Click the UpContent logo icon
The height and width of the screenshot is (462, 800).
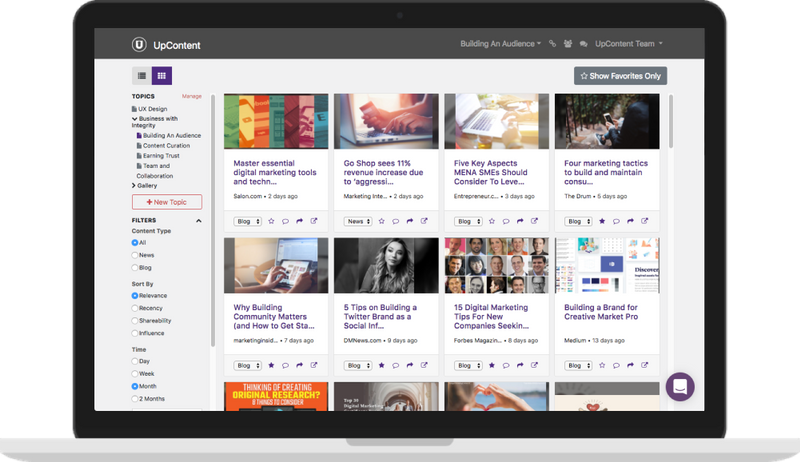click(139, 44)
